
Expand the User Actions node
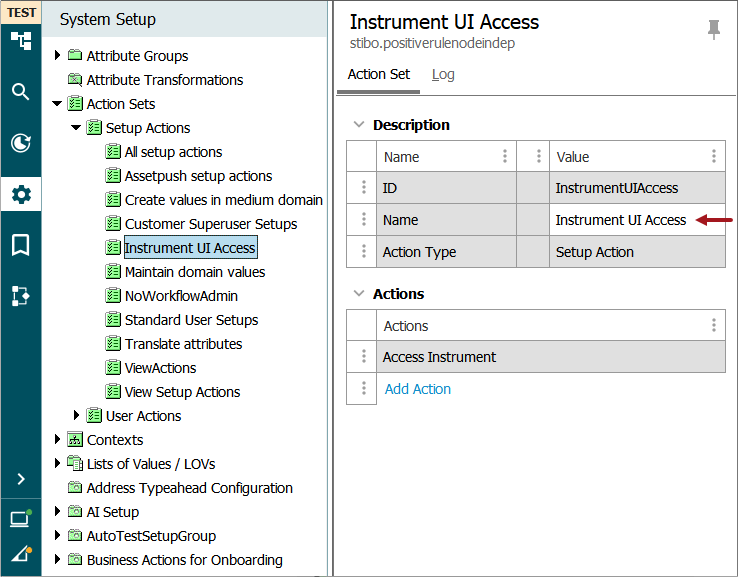coord(77,416)
